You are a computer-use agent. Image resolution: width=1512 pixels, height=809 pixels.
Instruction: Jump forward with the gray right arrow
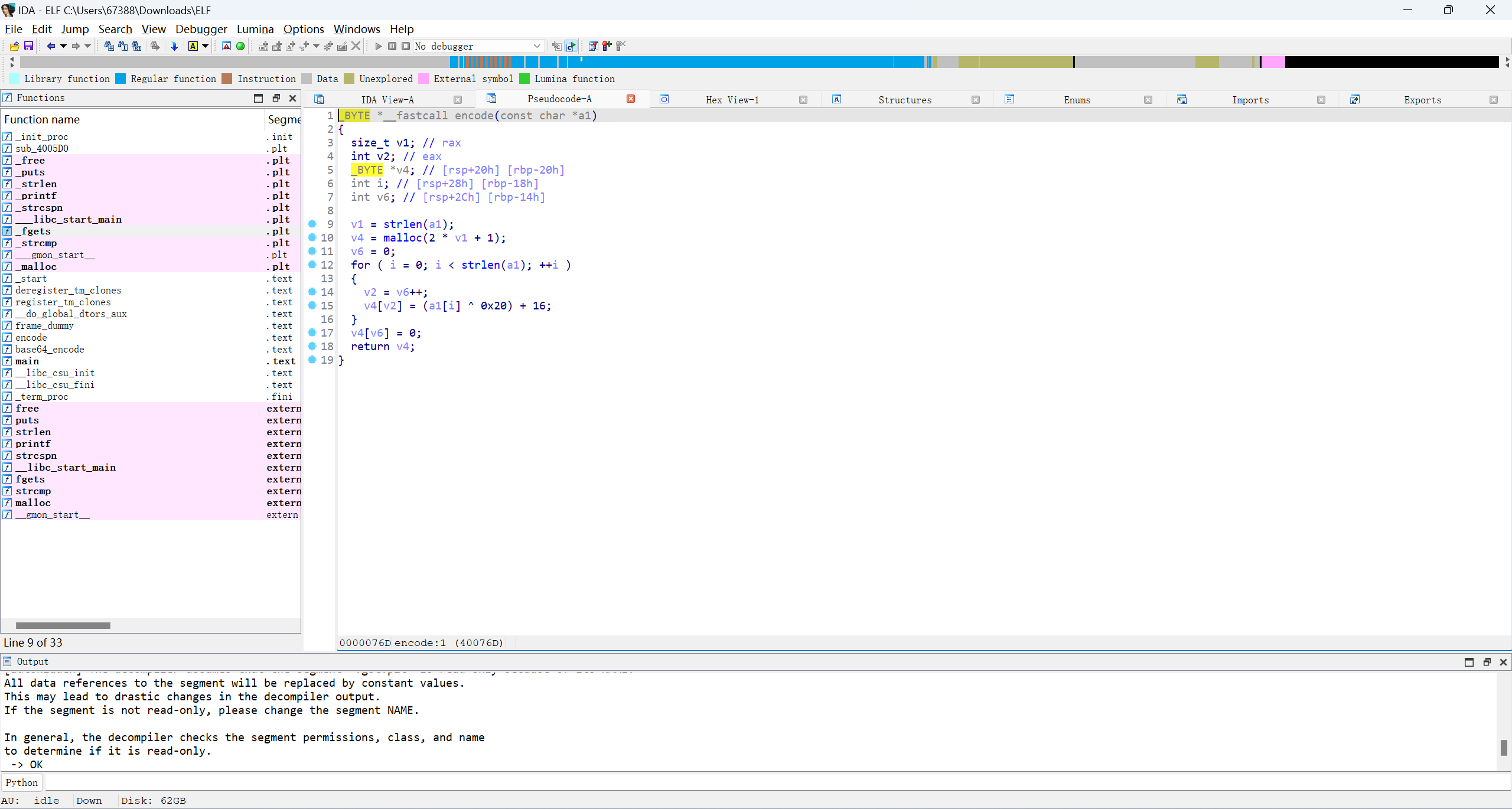pyautogui.click(x=76, y=46)
